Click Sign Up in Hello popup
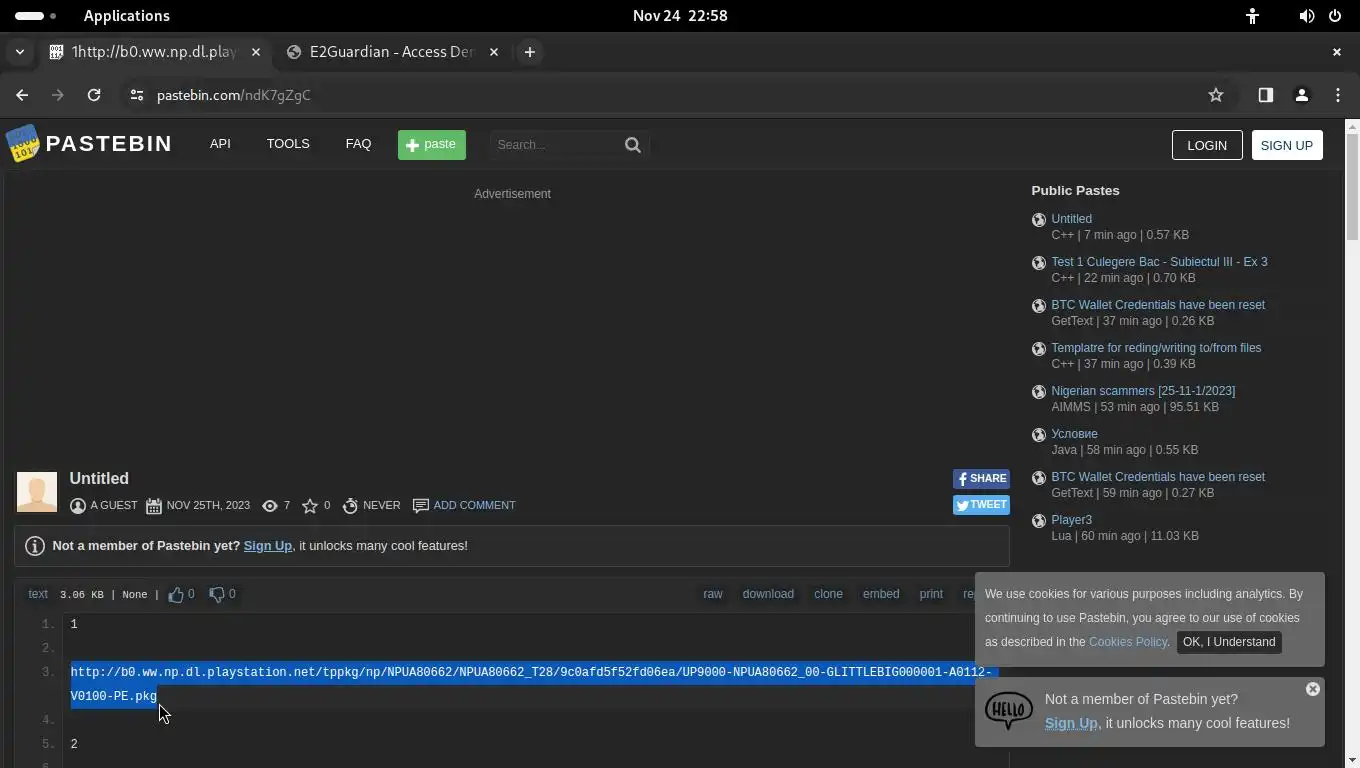 [x=1071, y=723]
